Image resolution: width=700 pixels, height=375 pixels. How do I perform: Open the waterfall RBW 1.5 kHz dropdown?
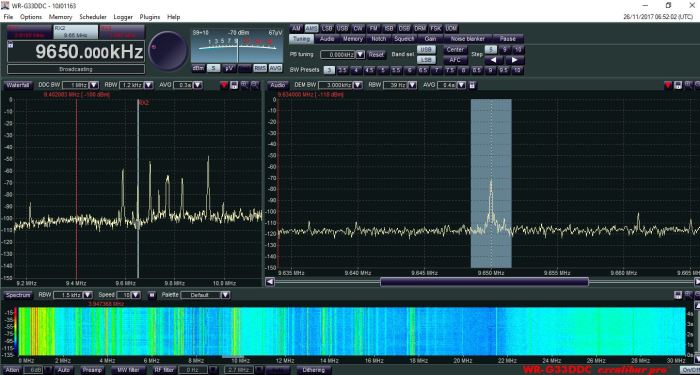pos(88,295)
